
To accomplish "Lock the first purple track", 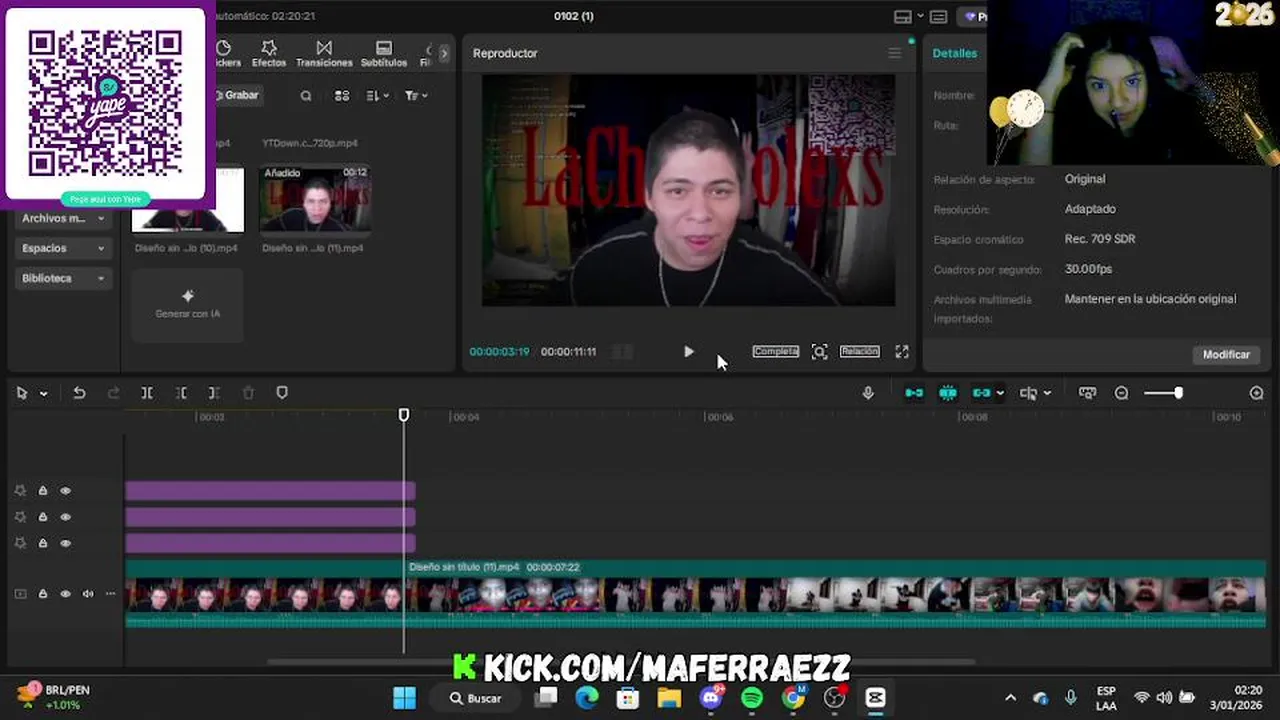I will tap(43, 491).
